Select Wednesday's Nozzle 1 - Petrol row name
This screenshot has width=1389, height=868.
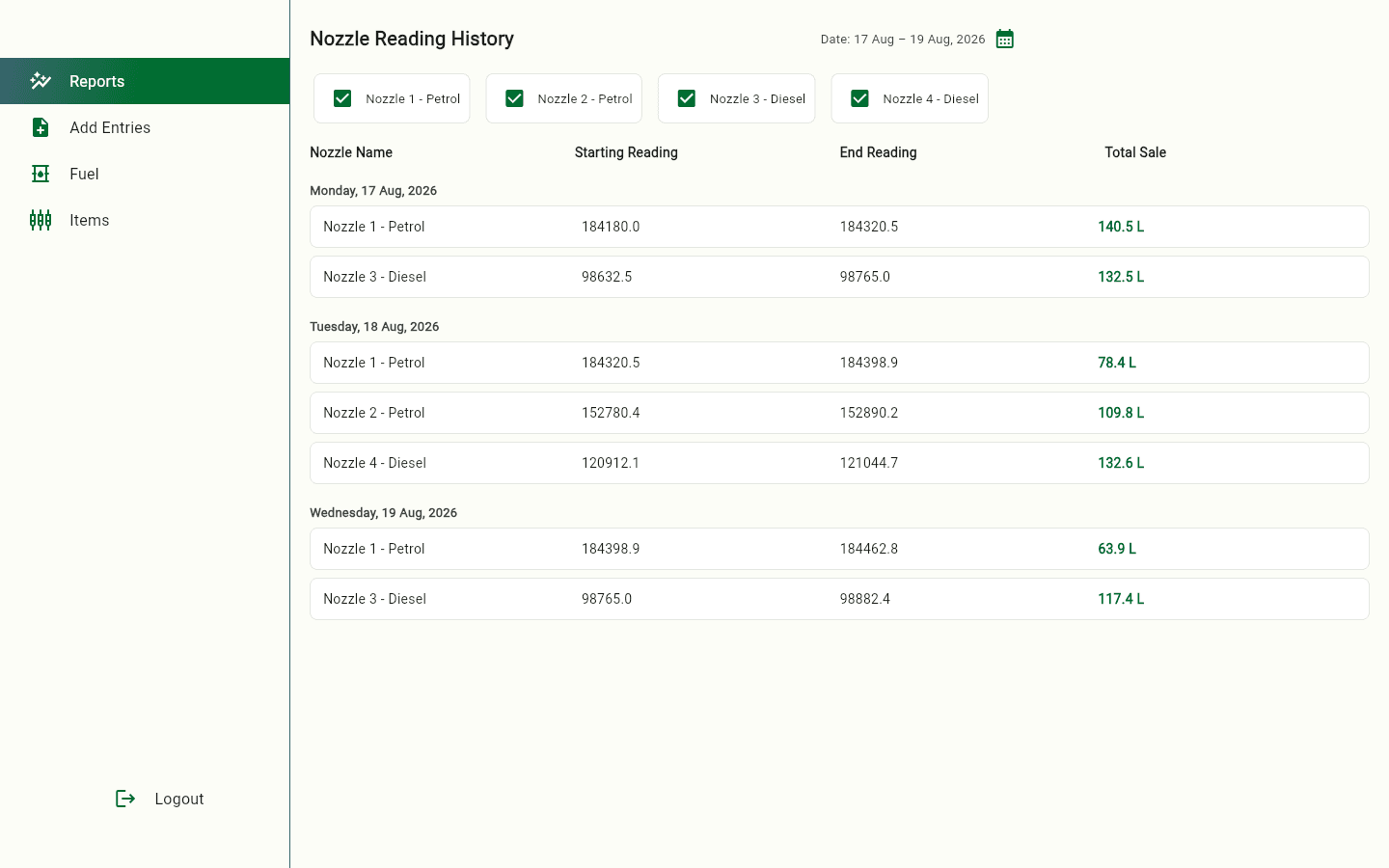coord(374,549)
